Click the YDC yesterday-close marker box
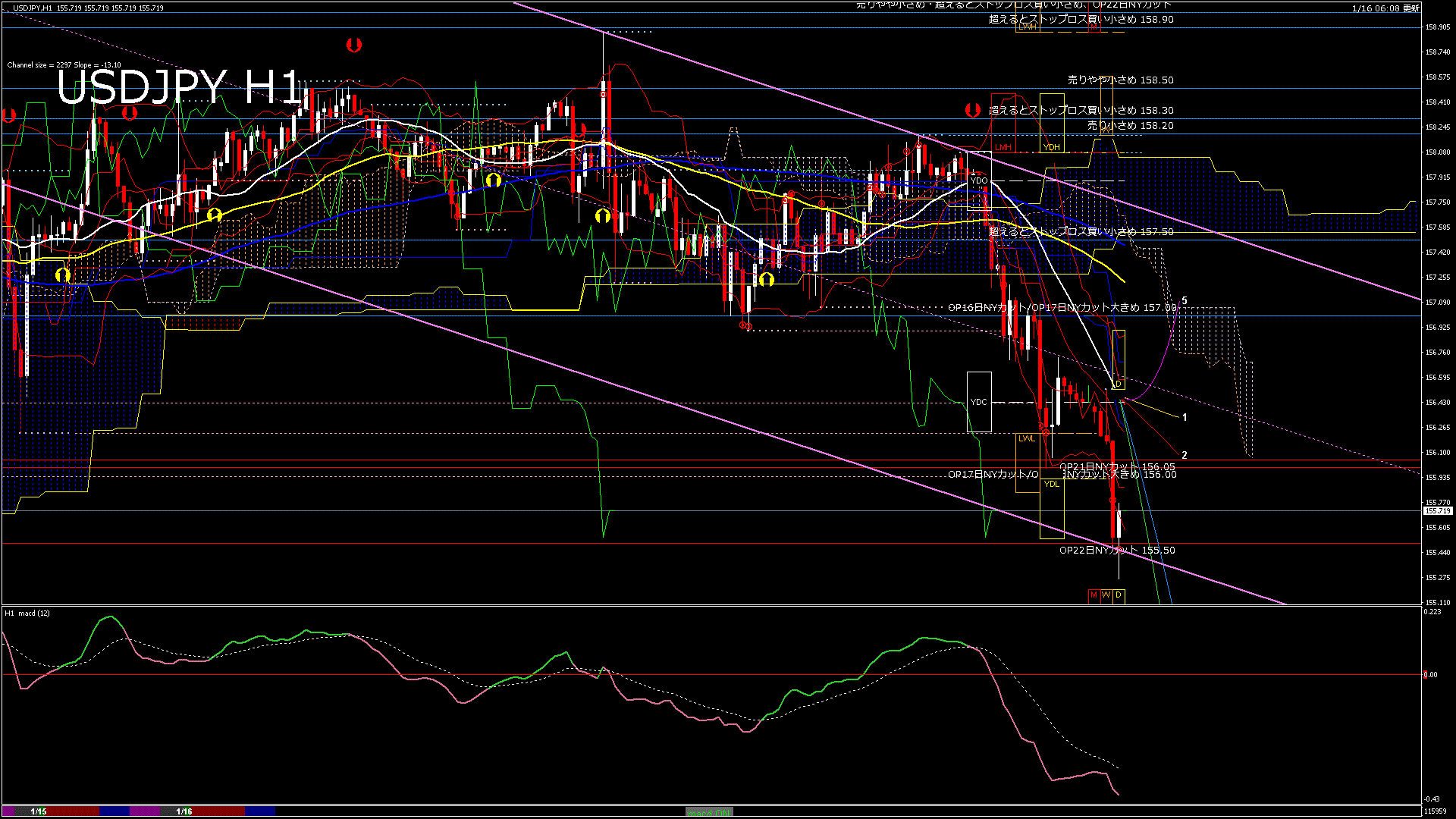Viewport: 1456px width, 819px height. point(979,402)
